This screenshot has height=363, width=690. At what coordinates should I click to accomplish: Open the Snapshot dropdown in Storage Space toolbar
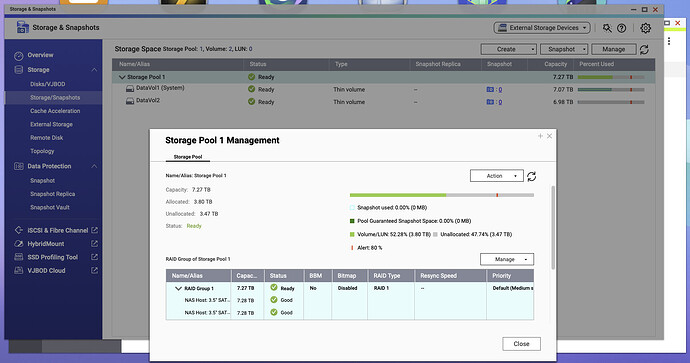564,49
